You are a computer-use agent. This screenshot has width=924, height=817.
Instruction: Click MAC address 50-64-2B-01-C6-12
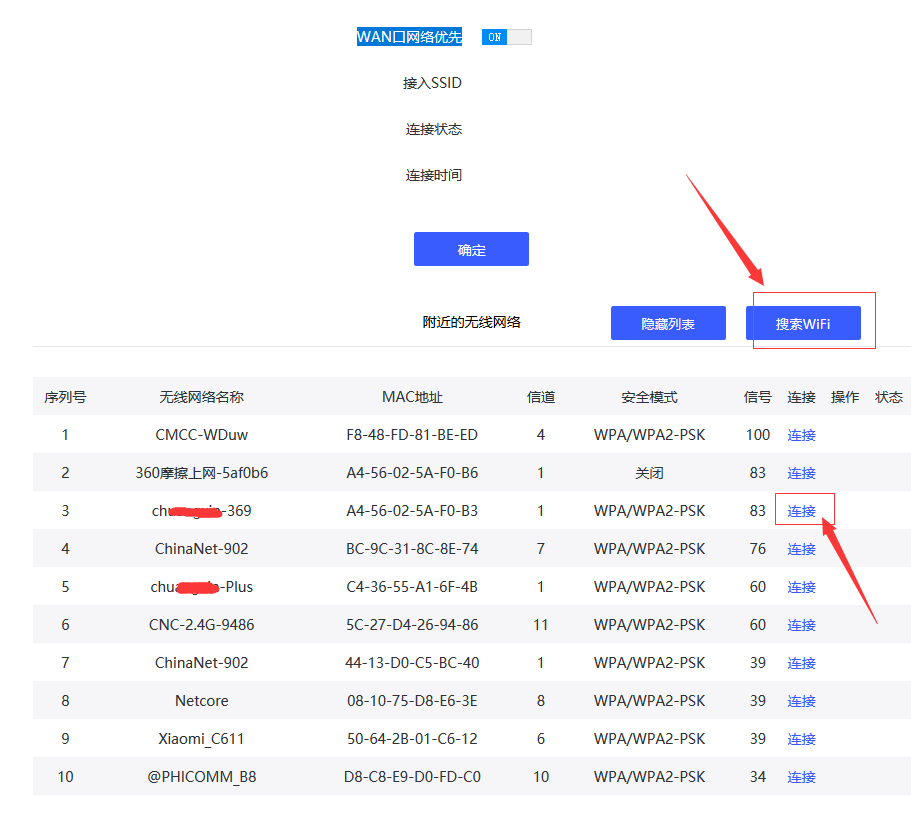[x=412, y=739]
